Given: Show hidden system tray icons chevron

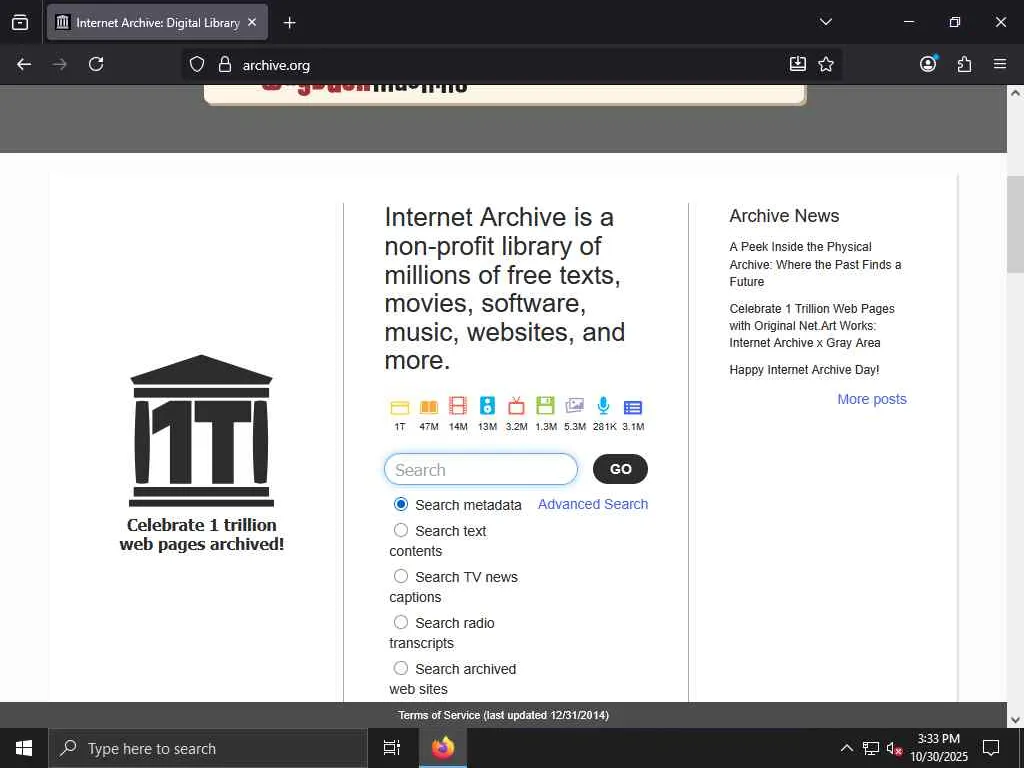Looking at the screenshot, I should point(846,748).
